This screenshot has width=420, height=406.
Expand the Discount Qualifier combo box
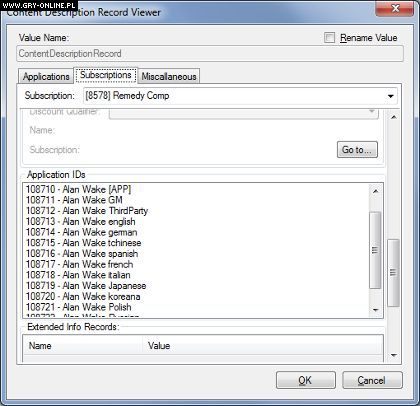[x=244, y=113]
